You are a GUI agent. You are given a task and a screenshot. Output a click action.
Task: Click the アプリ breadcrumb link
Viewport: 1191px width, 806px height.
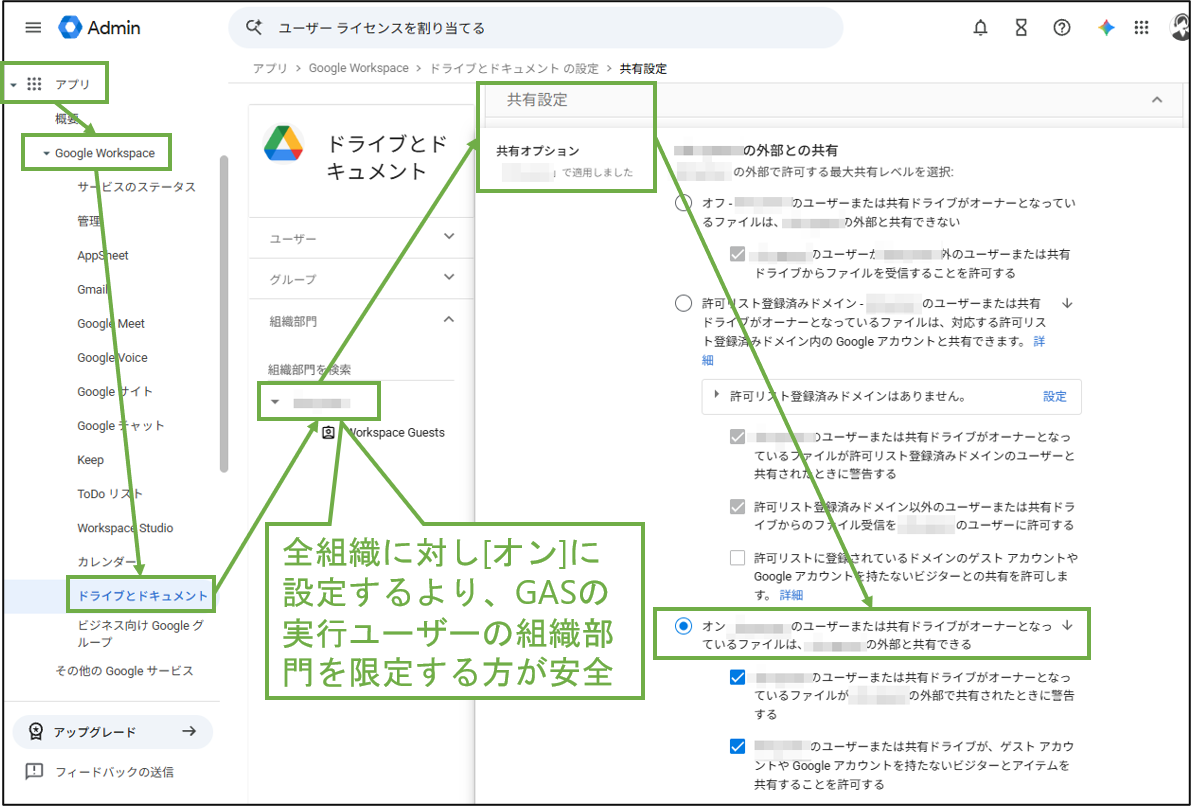click(270, 68)
